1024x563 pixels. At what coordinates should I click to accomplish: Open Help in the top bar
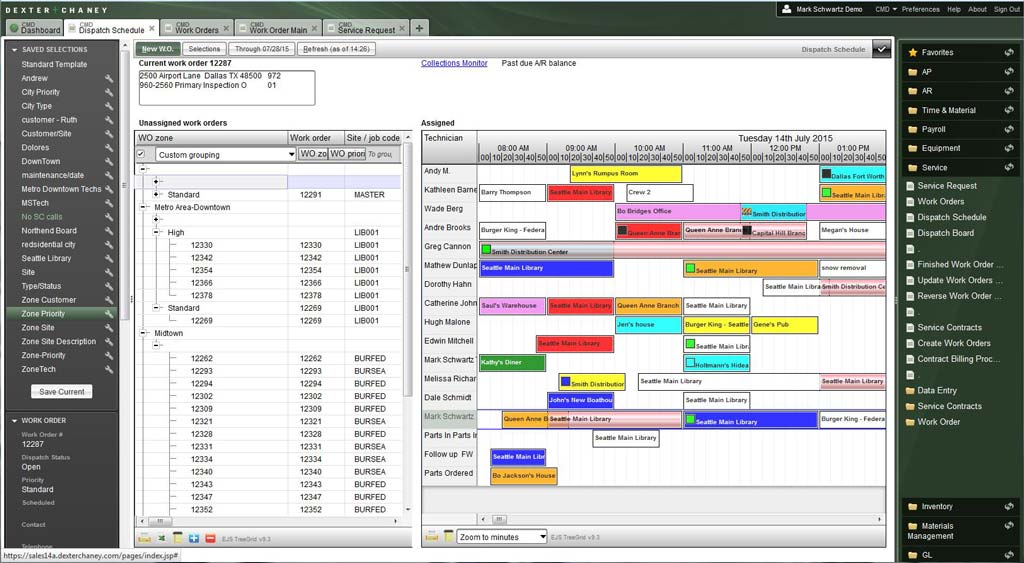[x=954, y=9]
